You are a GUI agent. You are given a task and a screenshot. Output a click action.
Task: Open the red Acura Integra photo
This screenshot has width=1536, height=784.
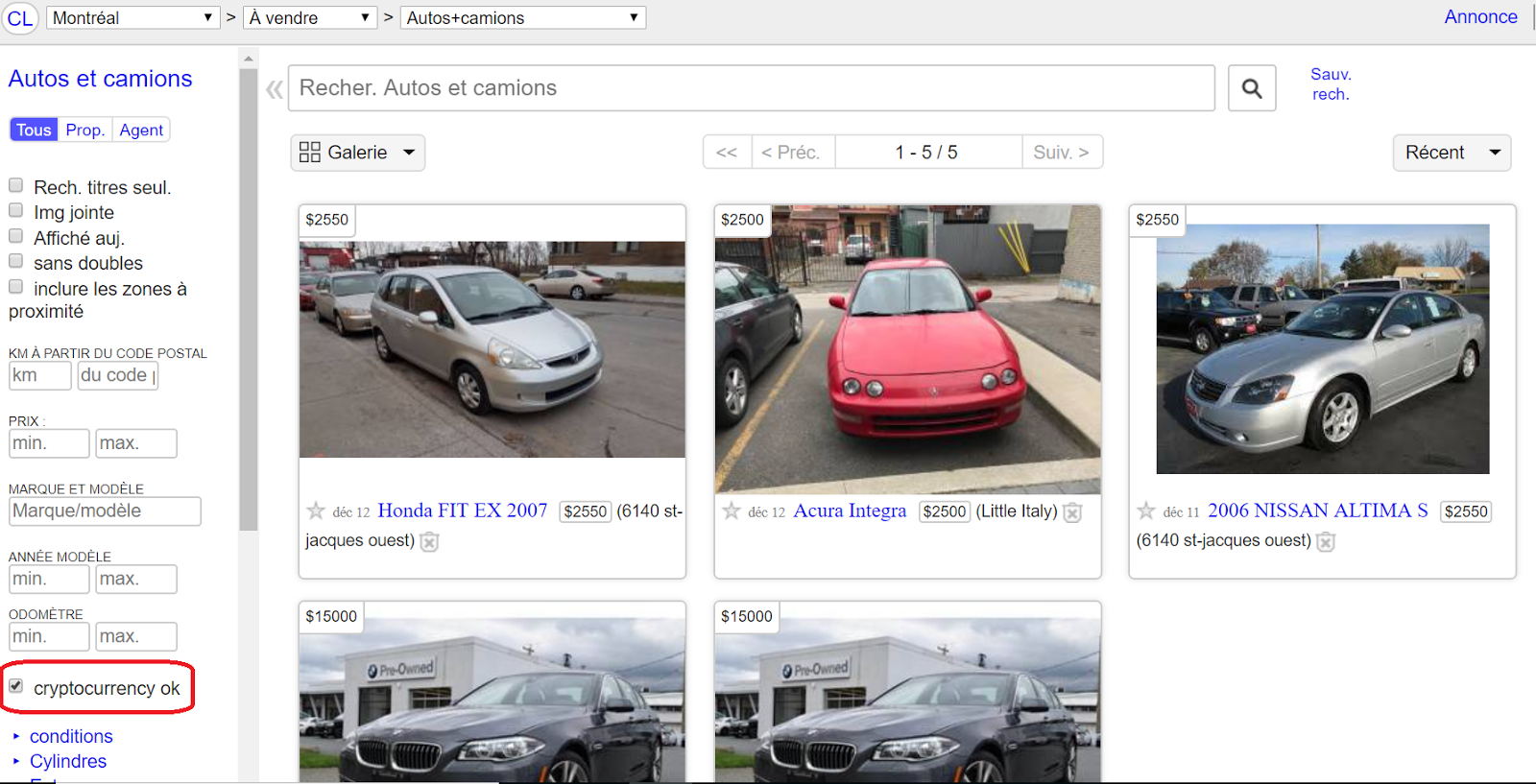908,349
